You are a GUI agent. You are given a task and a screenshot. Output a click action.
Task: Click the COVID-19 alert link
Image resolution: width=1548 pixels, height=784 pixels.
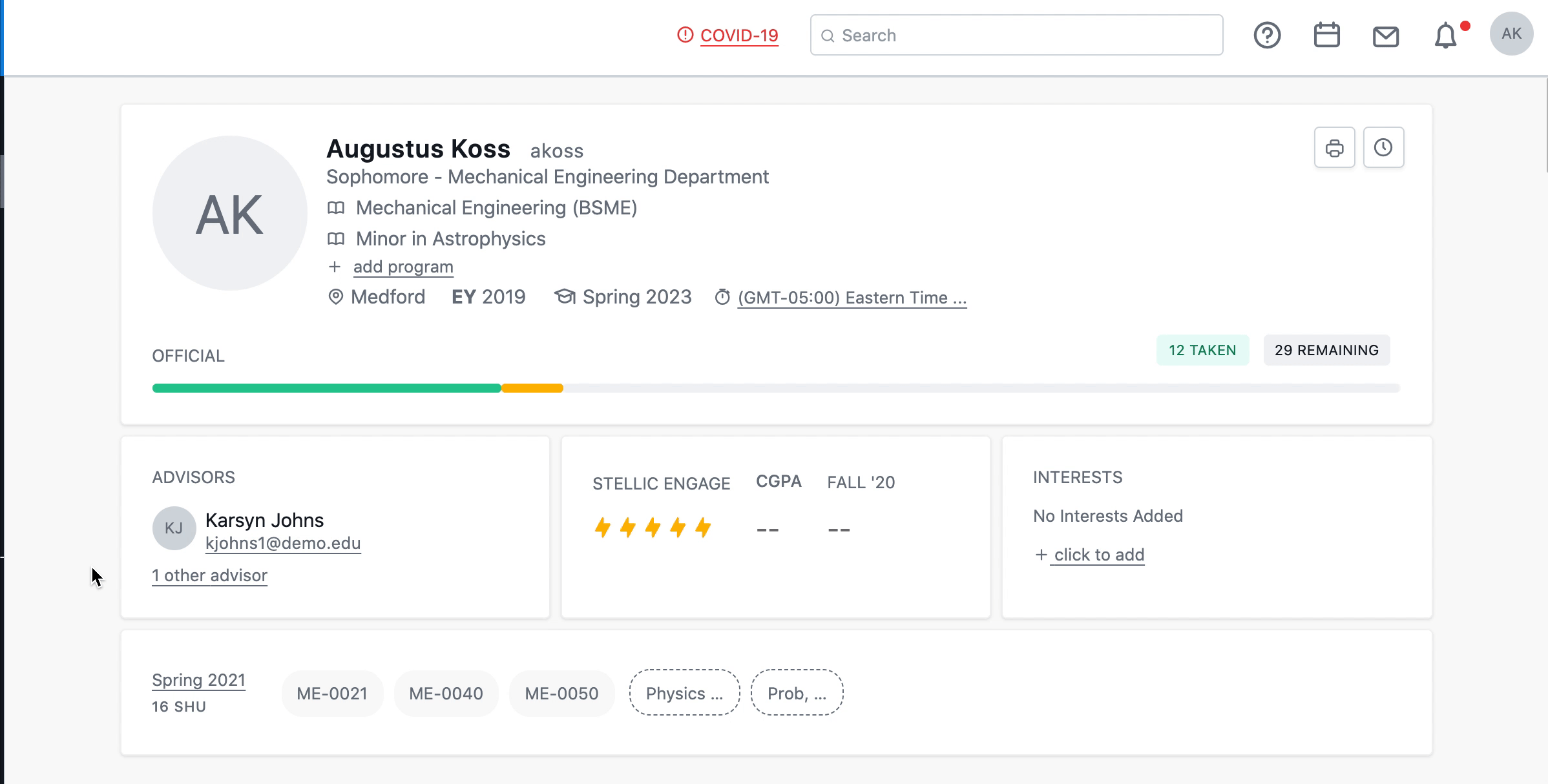tap(738, 36)
